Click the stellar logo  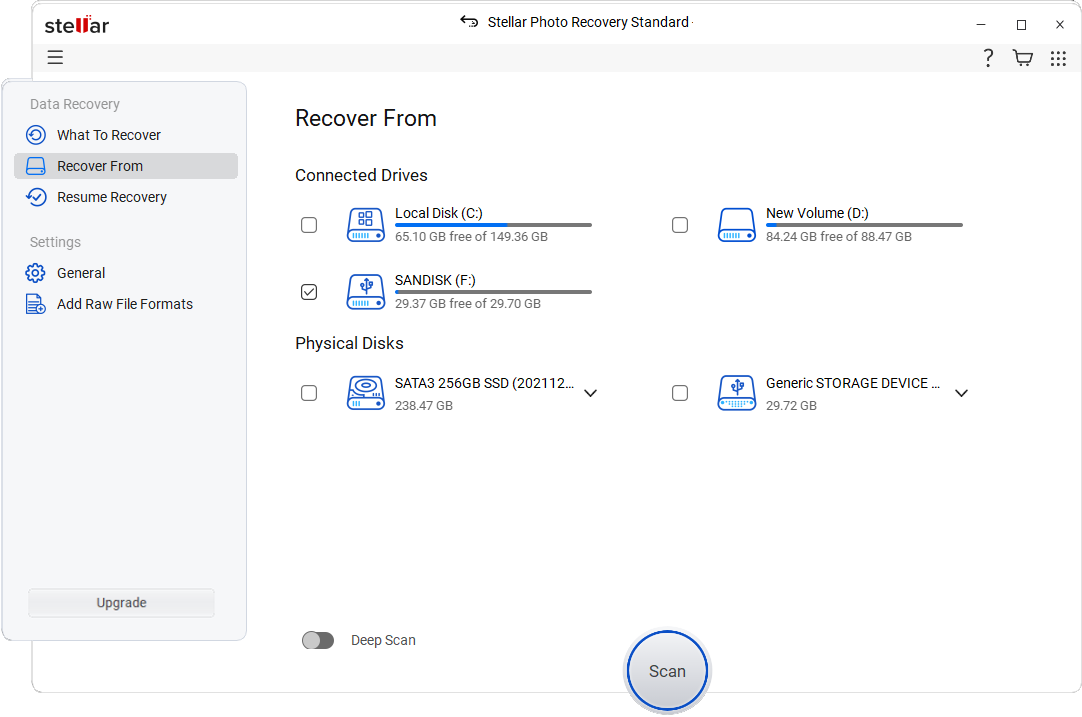(76, 24)
